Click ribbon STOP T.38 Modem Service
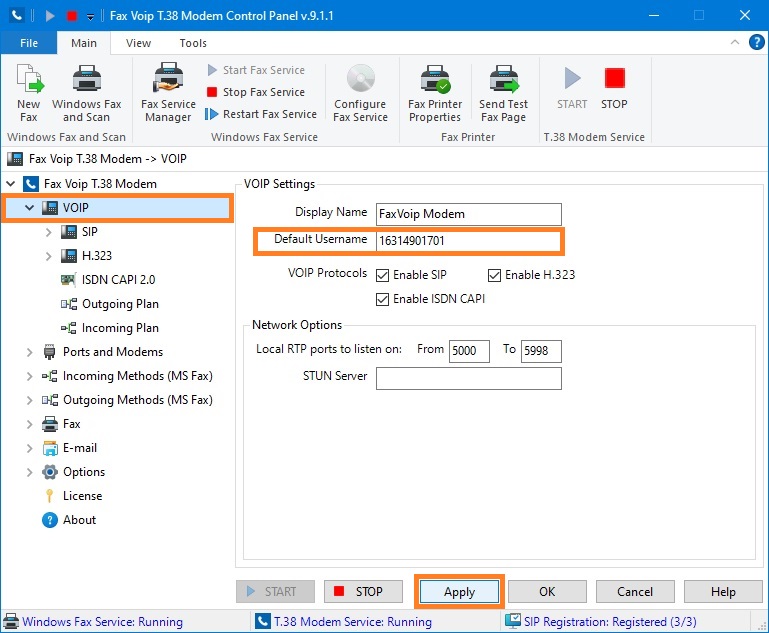769x633 pixels. pyautogui.click(x=614, y=88)
